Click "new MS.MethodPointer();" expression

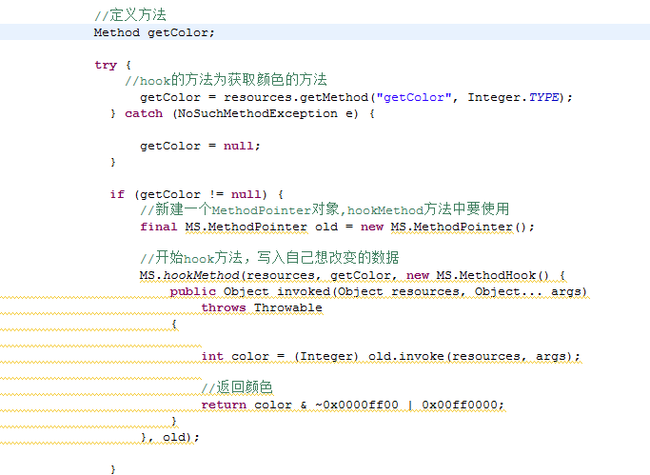tap(447, 227)
